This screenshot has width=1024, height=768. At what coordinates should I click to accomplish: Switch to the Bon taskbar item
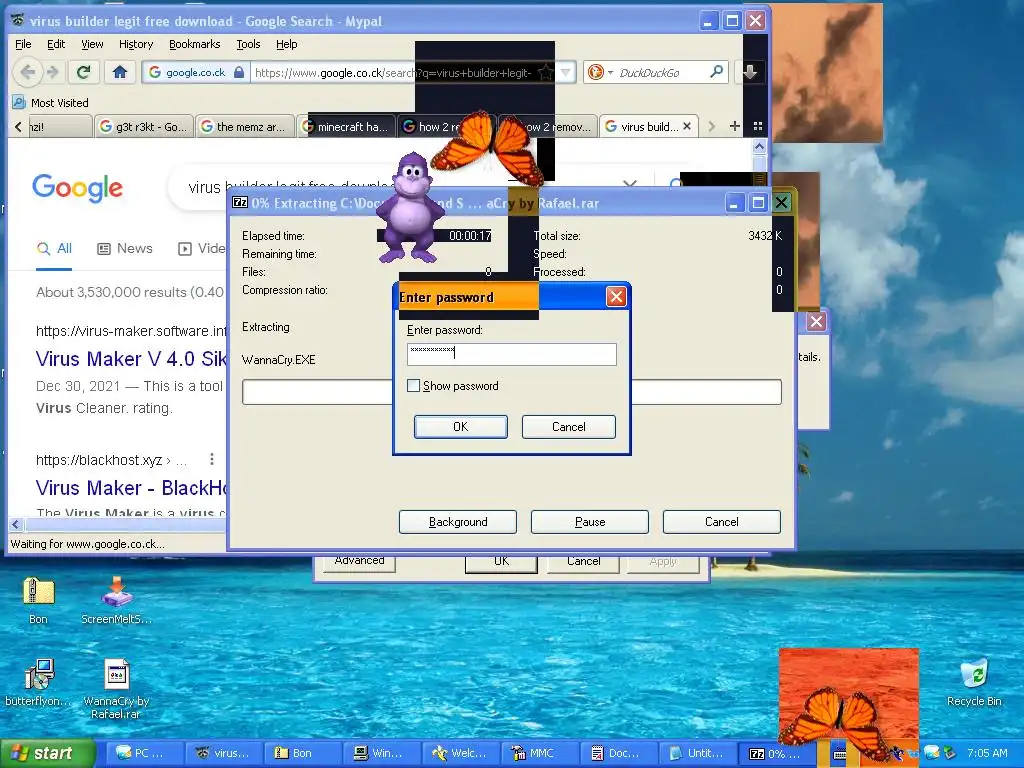point(301,753)
